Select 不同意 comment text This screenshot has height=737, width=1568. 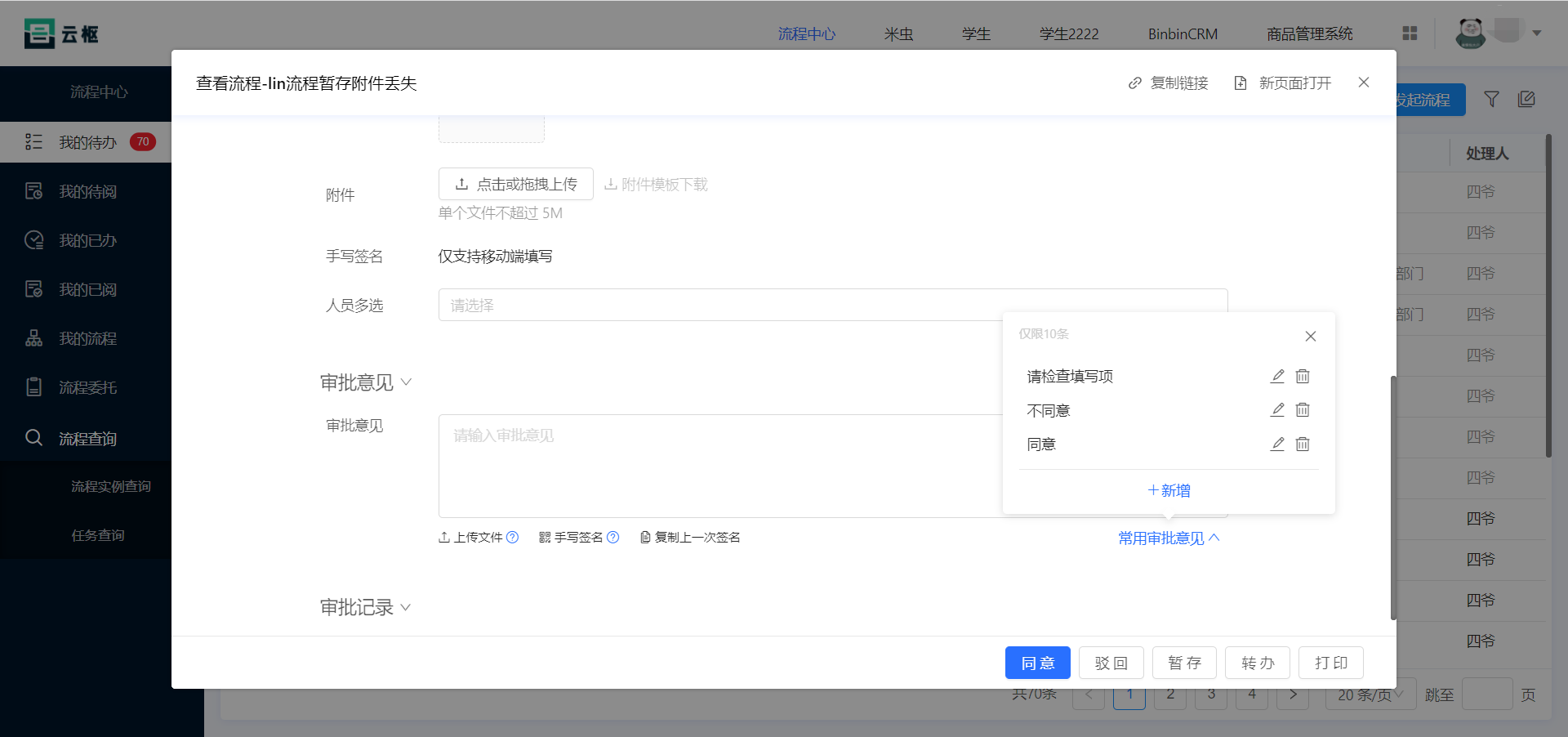(1049, 410)
